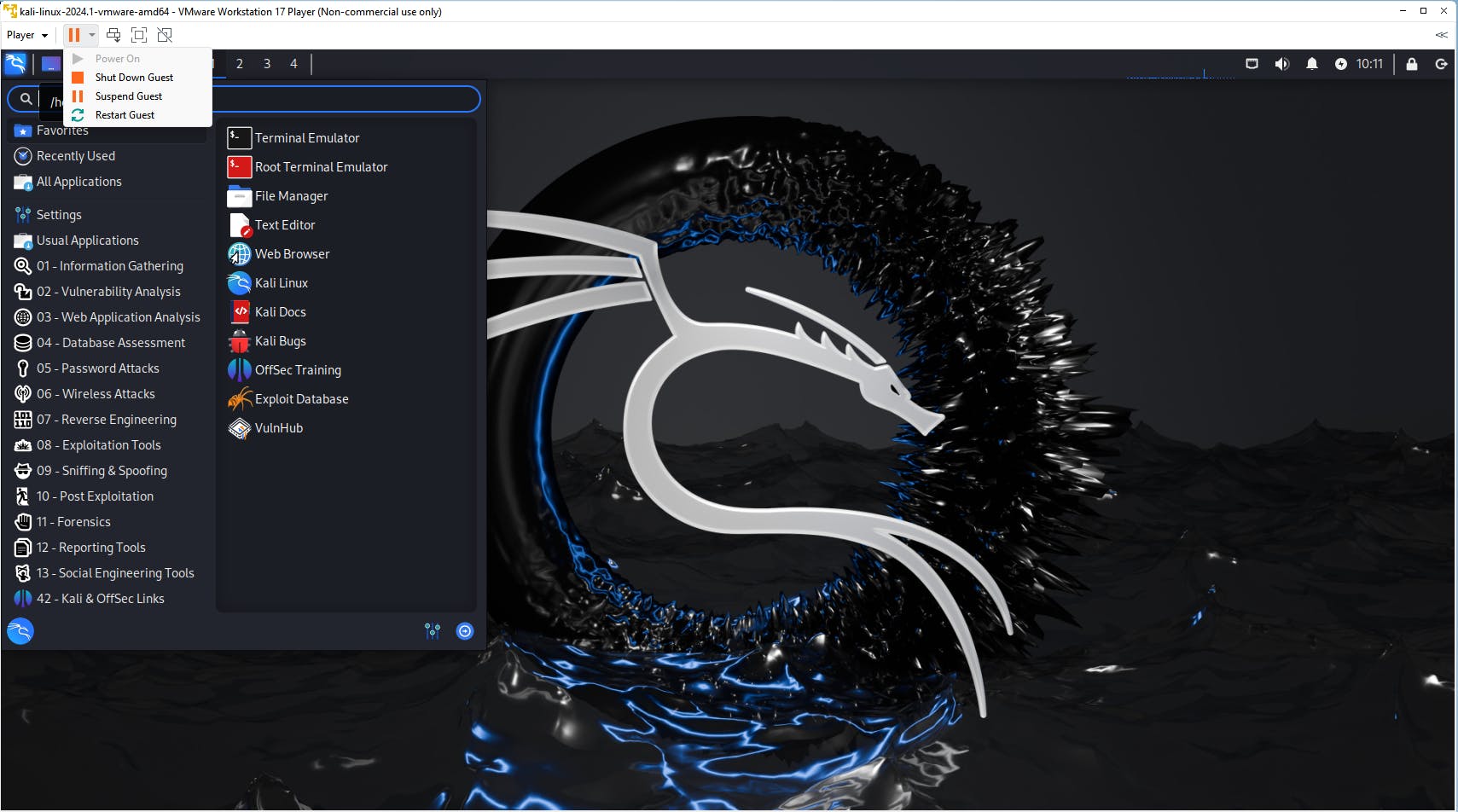
Task: Open 03 - Web Application Analysis category
Action: [107, 317]
